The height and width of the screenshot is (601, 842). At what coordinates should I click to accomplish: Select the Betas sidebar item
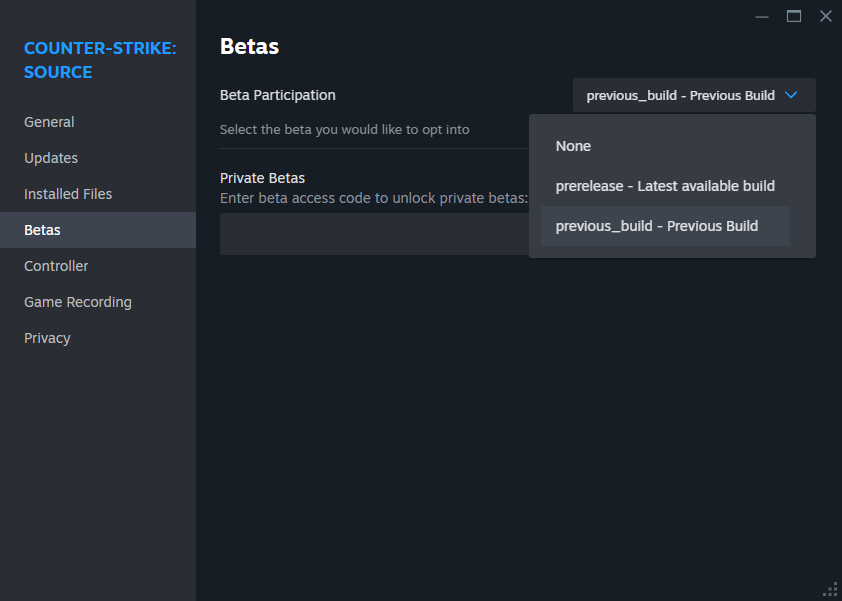(98, 230)
